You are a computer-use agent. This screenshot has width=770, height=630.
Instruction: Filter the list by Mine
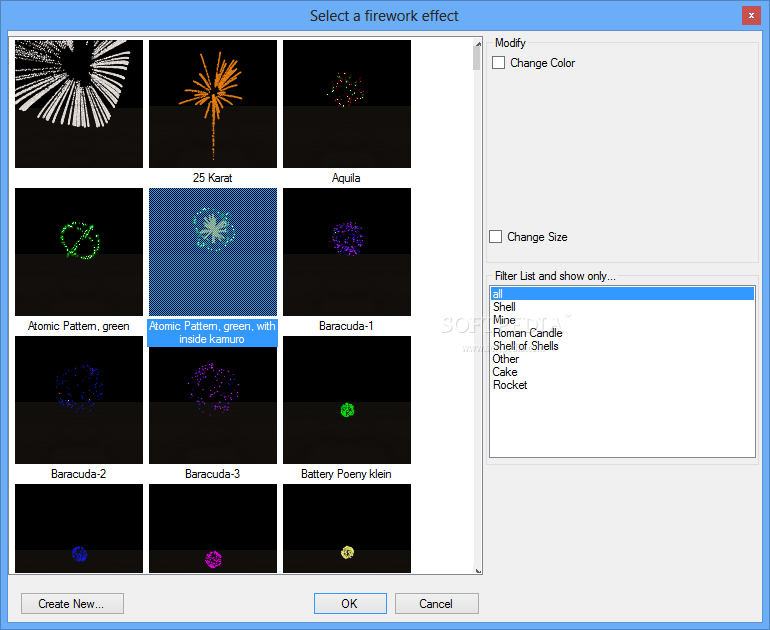pyautogui.click(x=622, y=320)
